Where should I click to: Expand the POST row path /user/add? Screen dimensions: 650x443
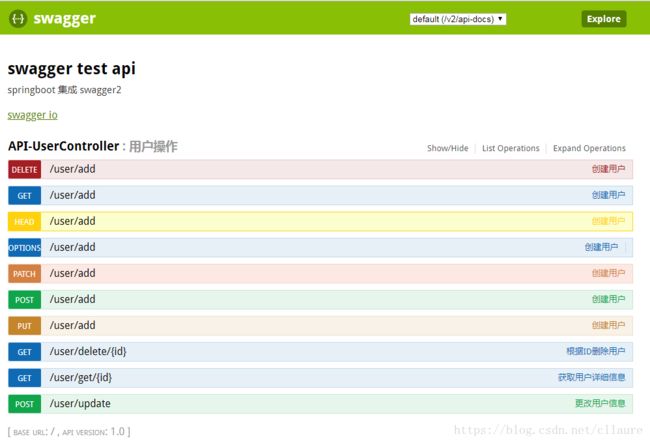pyautogui.click(x=73, y=299)
